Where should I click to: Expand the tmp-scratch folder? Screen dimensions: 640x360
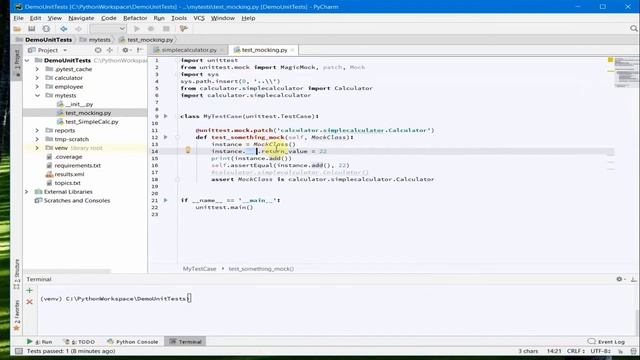pyautogui.click(x=37, y=139)
